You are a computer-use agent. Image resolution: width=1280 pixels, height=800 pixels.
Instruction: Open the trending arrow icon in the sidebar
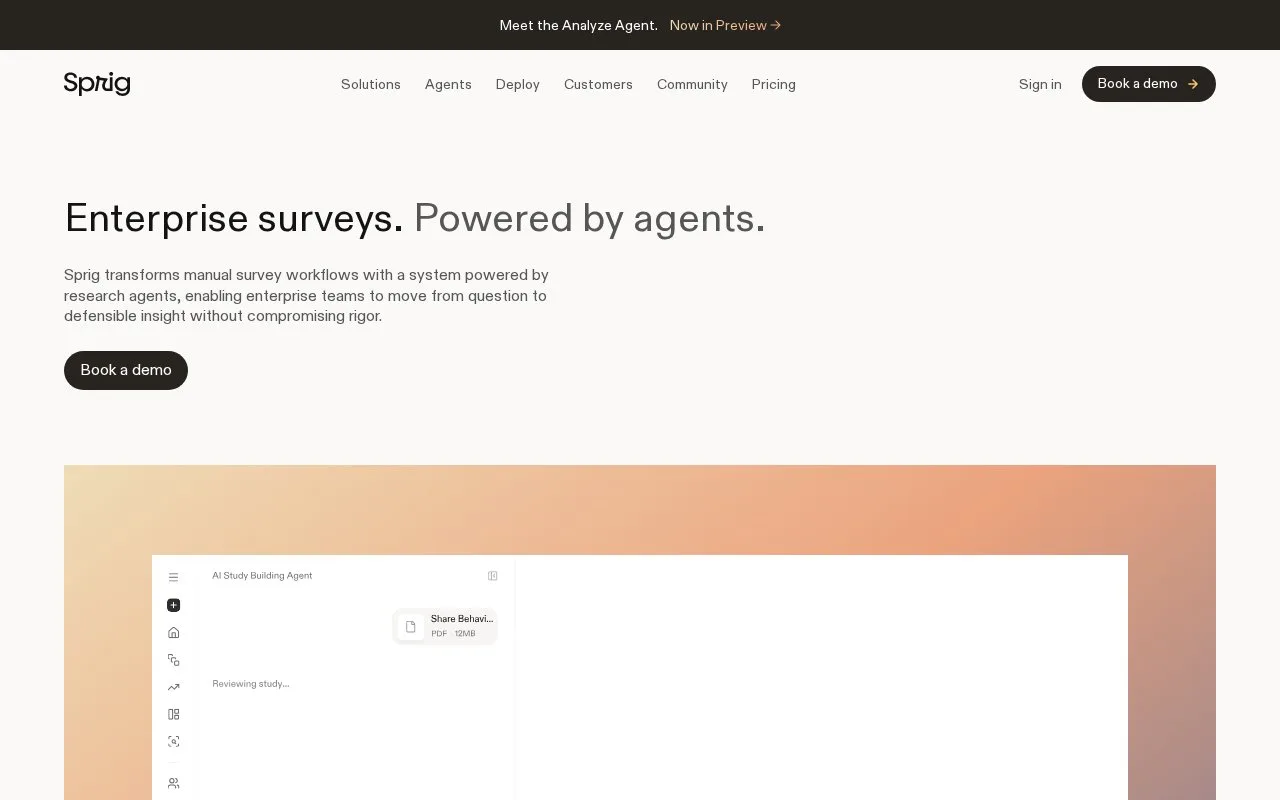point(173,687)
